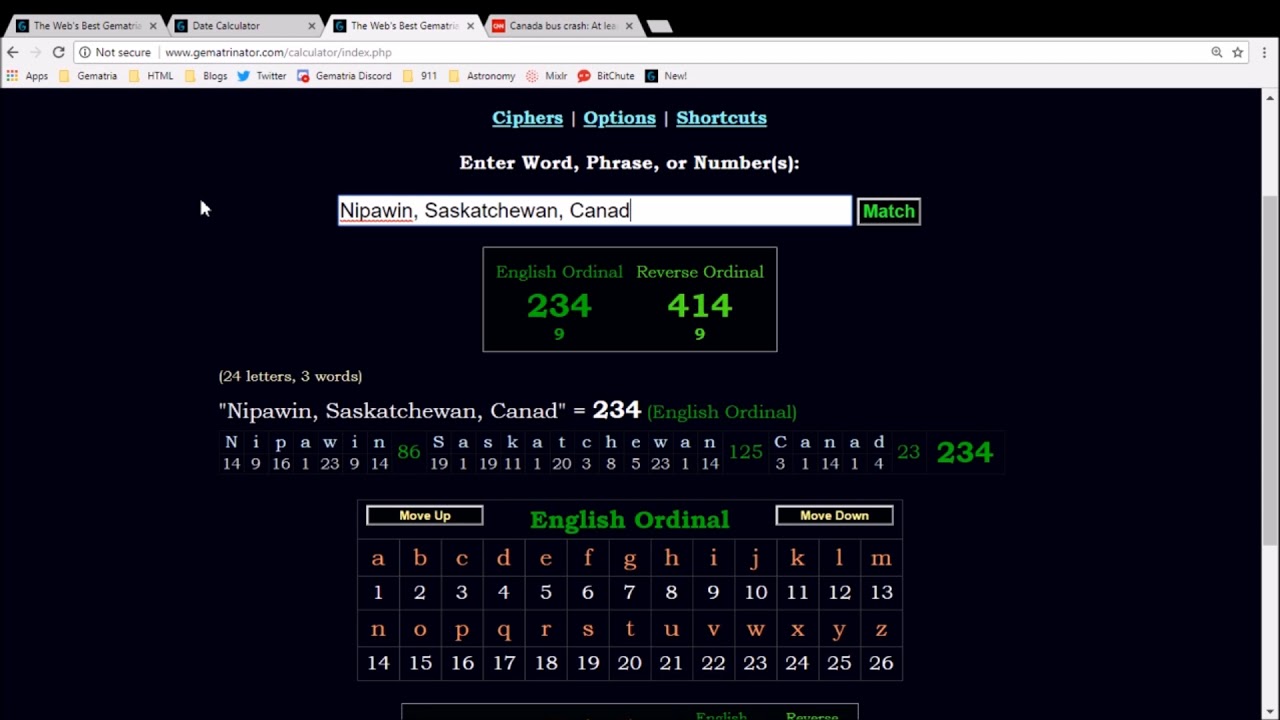Select the active Gematrinator calculator tab

point(404,26)
